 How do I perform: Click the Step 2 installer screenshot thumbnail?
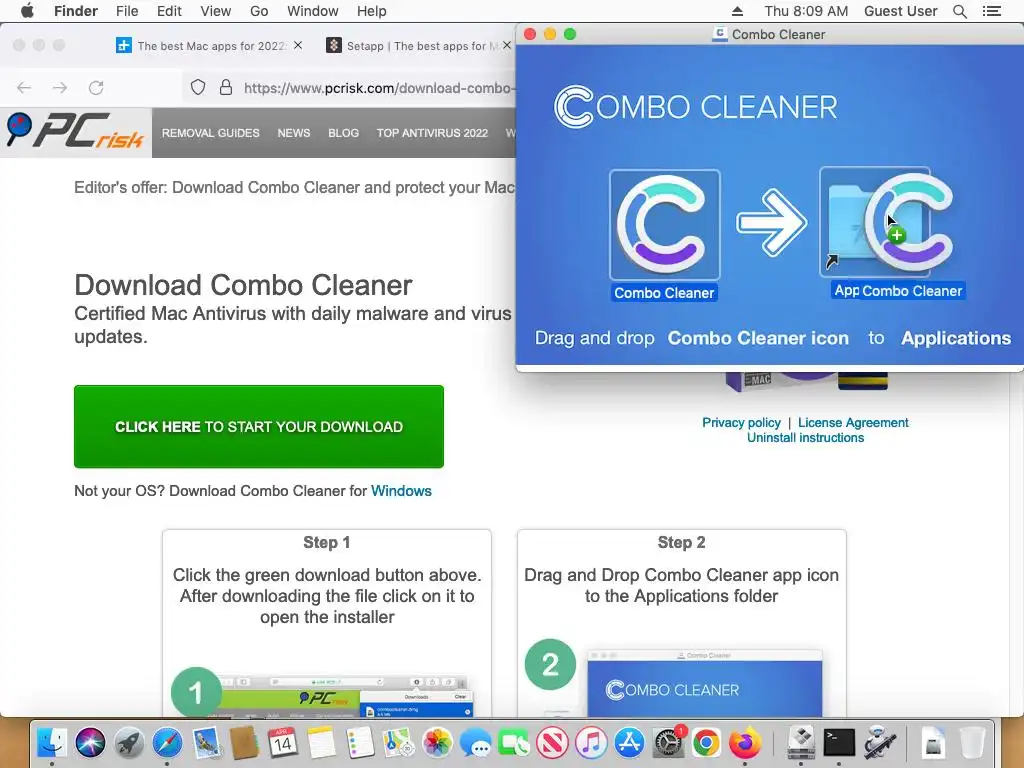point(705,683)
